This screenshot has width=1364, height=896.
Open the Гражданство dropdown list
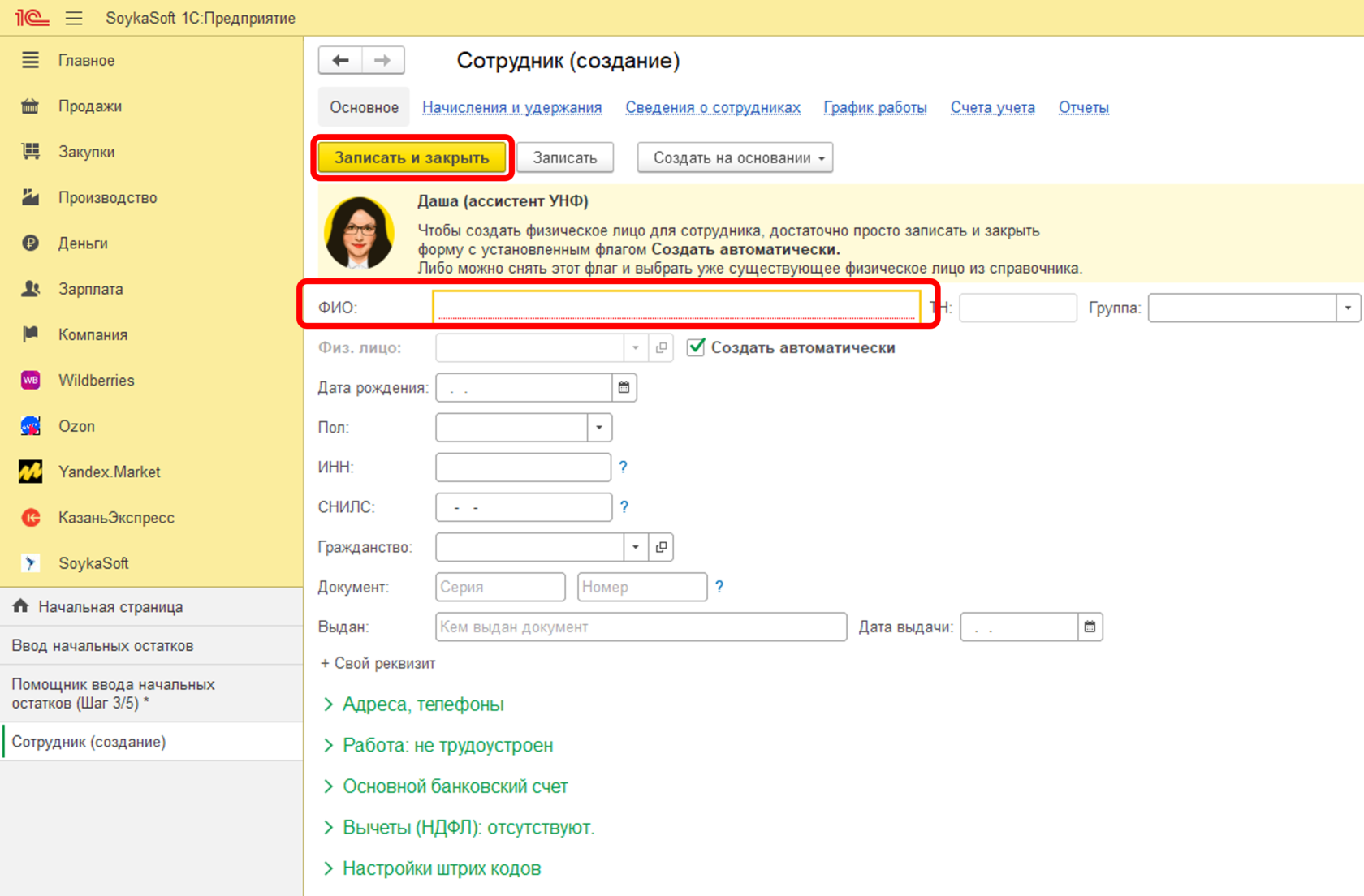pyautogui.click(x=636, y=547)
